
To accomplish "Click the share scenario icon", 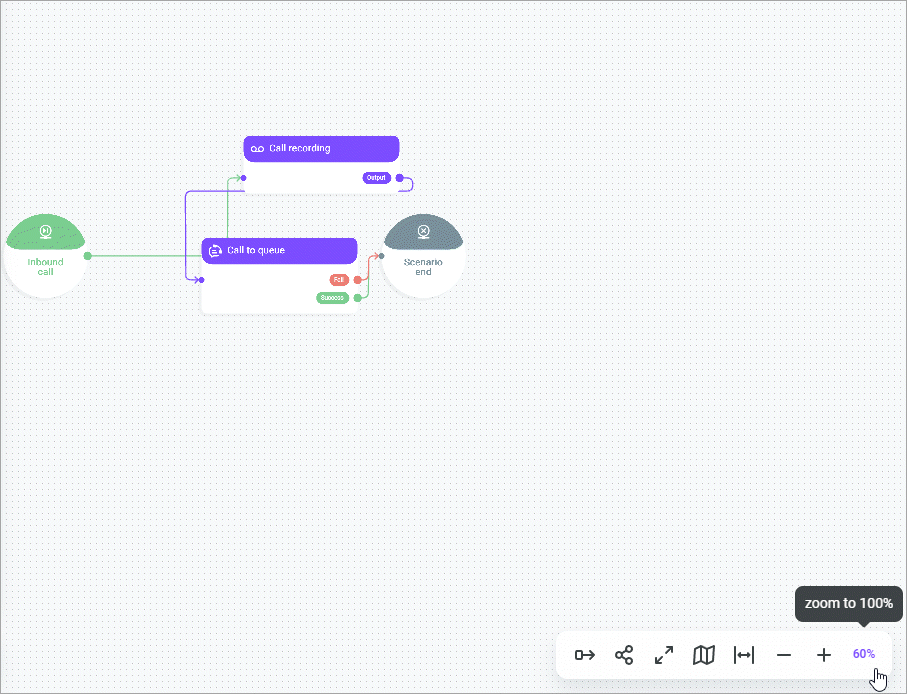I will (624, 655).
